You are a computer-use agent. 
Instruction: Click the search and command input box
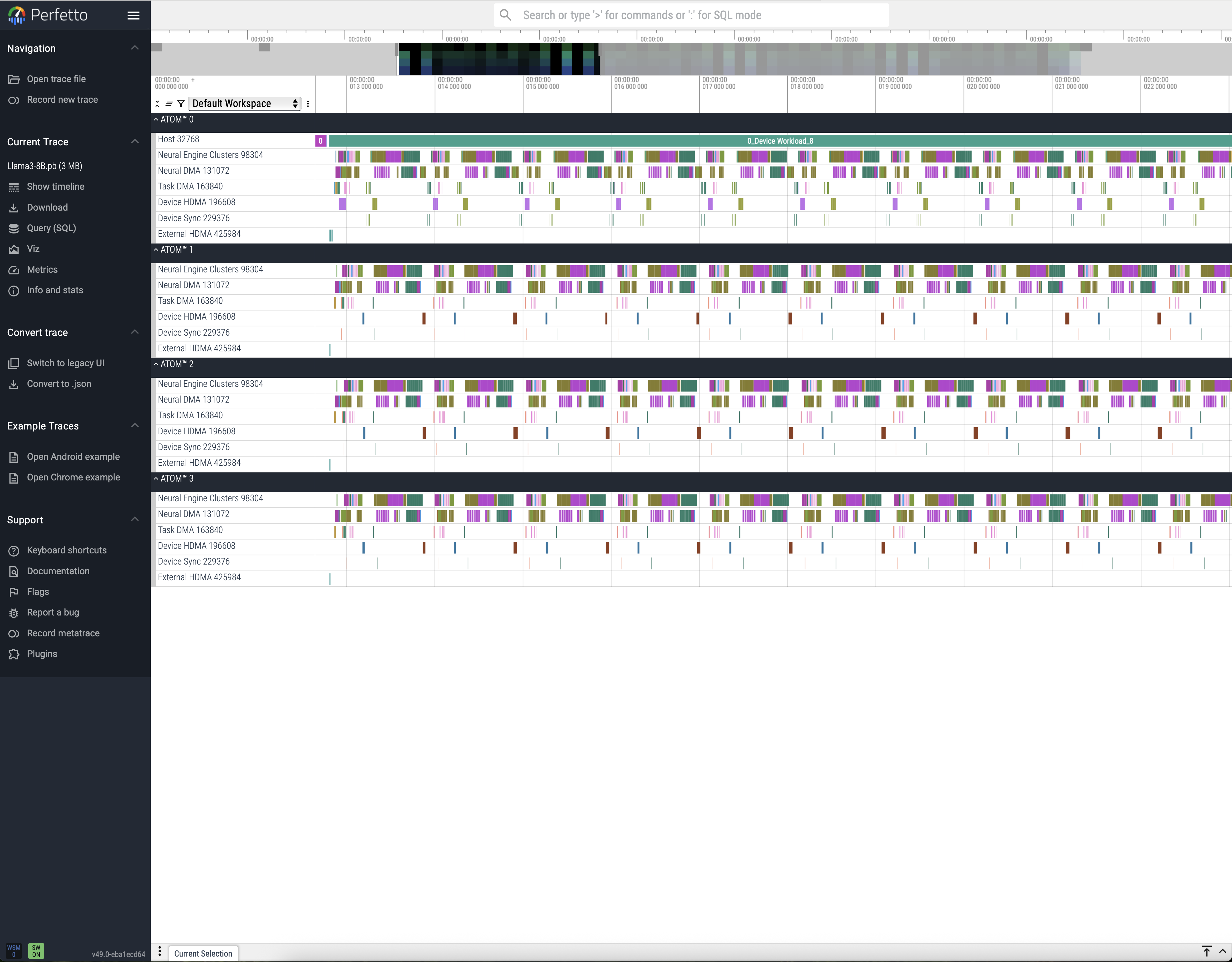coord(691,15)
